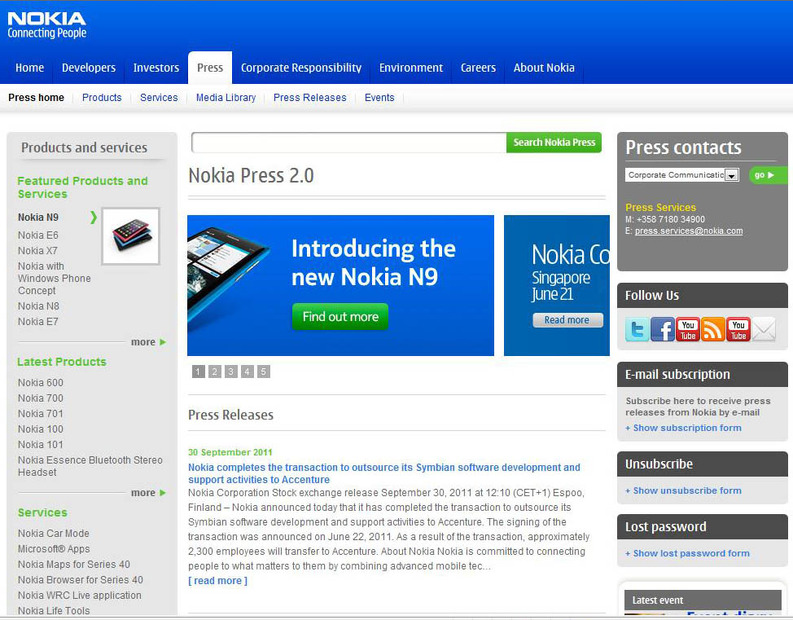This screenshot has height=620, width=793.
Task: Focus the press search input field
Action: click(349, 143)
